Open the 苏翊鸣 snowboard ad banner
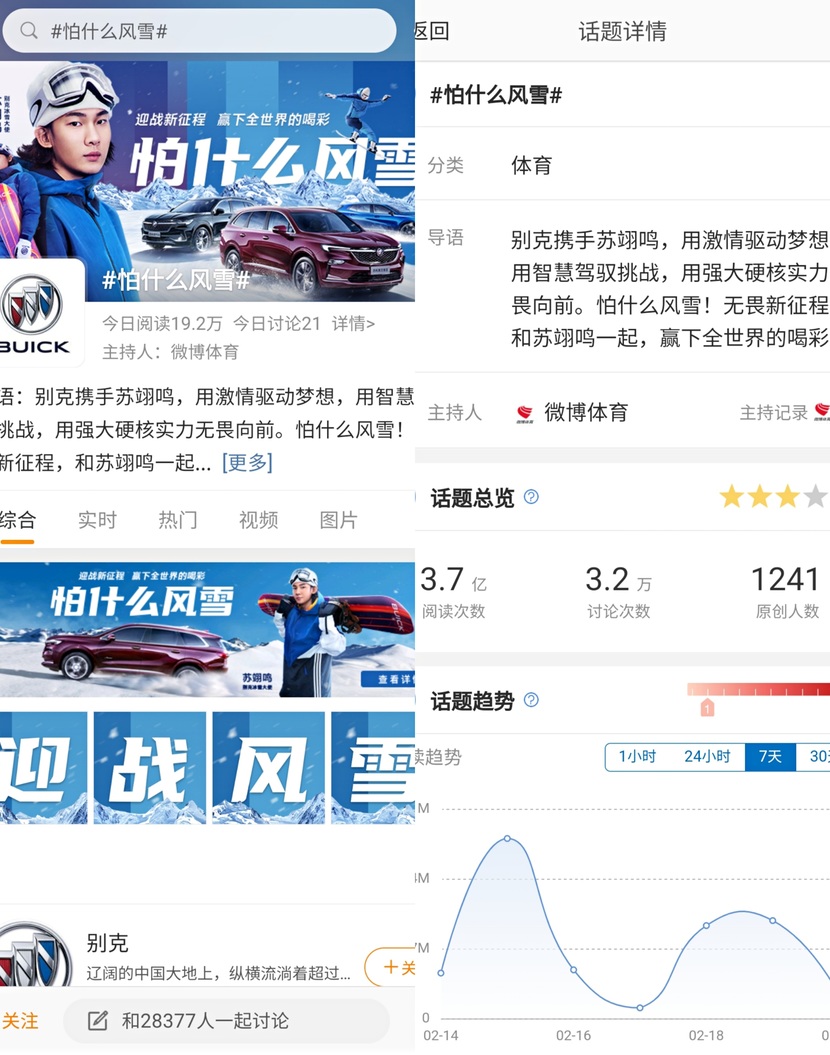830x1055 pixels. tap(207, 630)
